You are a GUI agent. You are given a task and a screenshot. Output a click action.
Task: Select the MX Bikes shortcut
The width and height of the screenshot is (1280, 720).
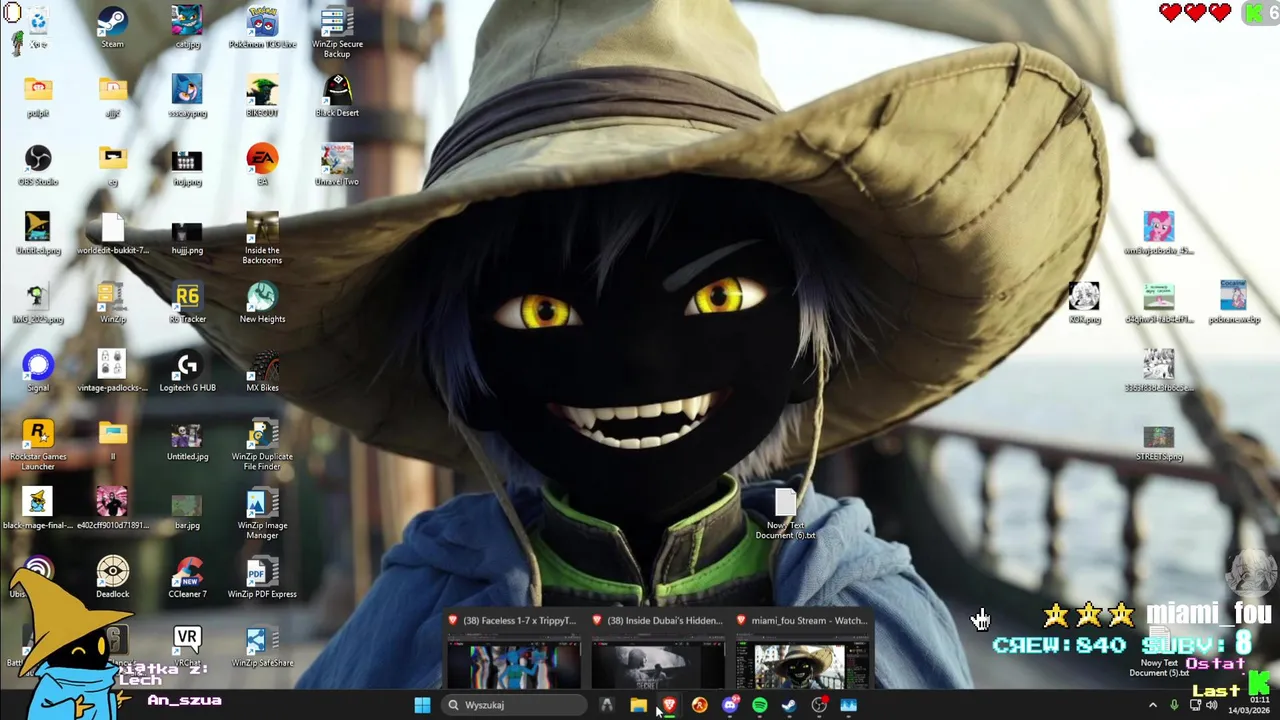coord(262,371)
